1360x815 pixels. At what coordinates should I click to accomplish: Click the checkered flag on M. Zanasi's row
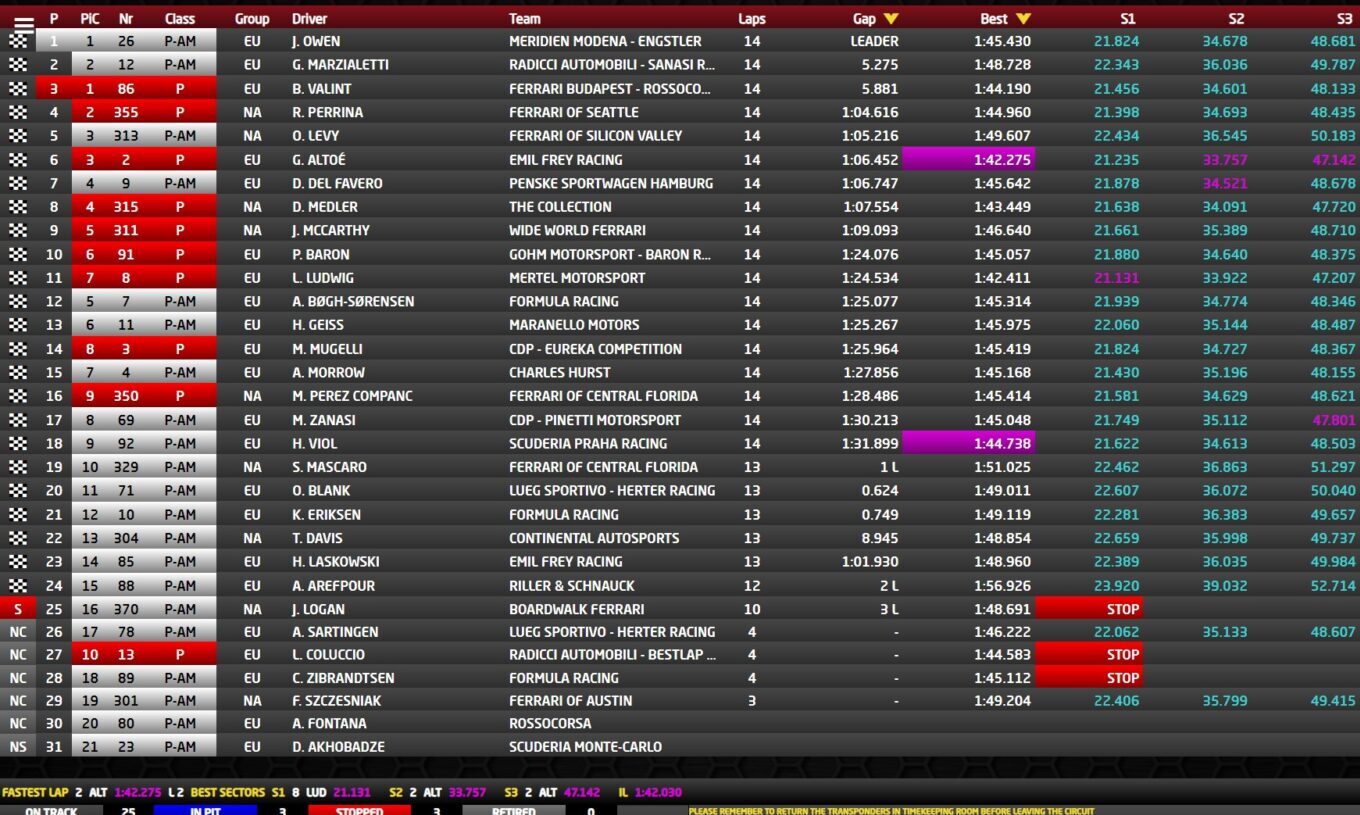coord(18,420)
